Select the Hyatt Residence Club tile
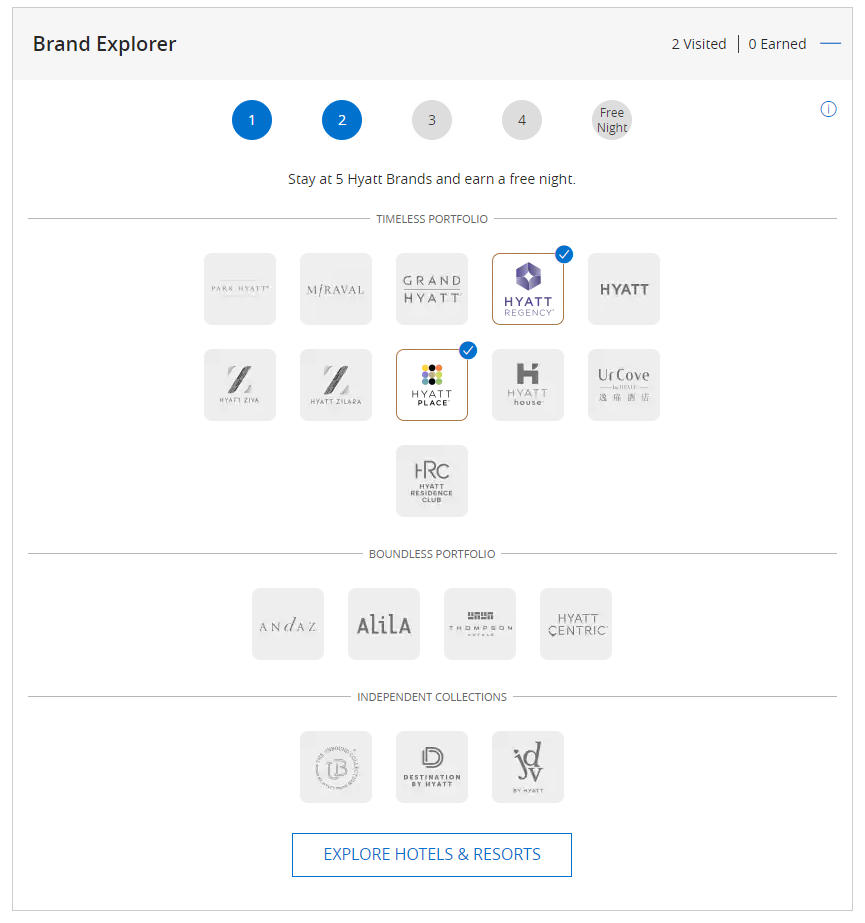This screenshot has height=923, width=865. pyautogui.click(x=432, y=481)
